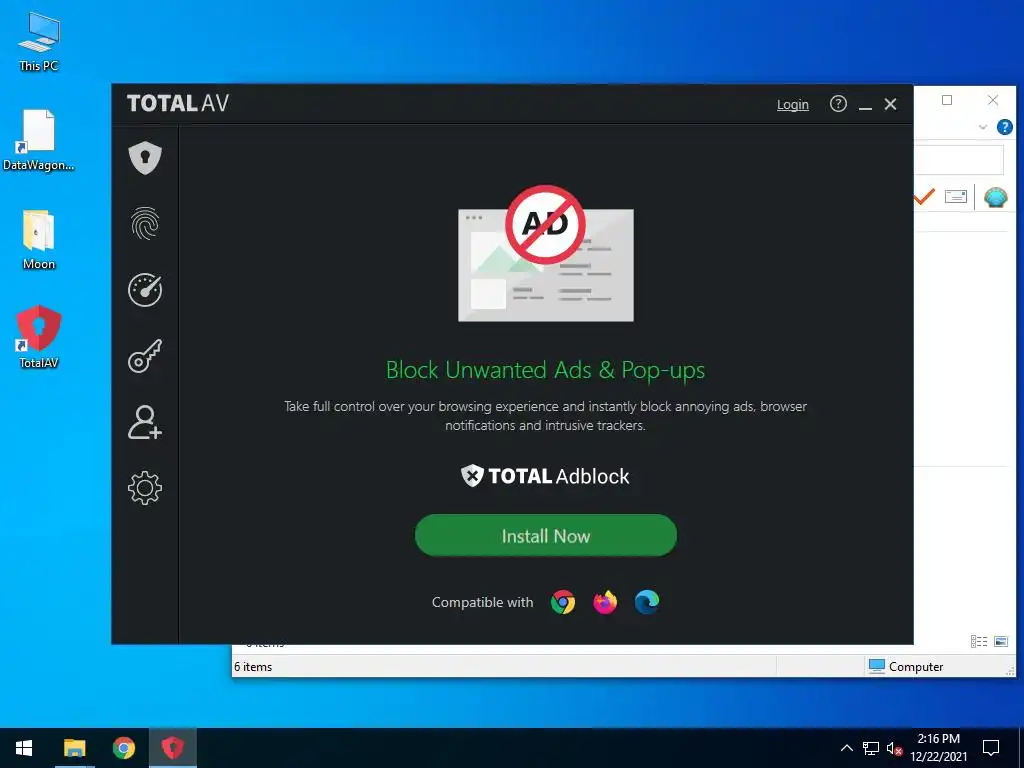This screenshot has width=1024, height=768.
Task: Click the shell icon in Explorer
Action: [995, 197]
